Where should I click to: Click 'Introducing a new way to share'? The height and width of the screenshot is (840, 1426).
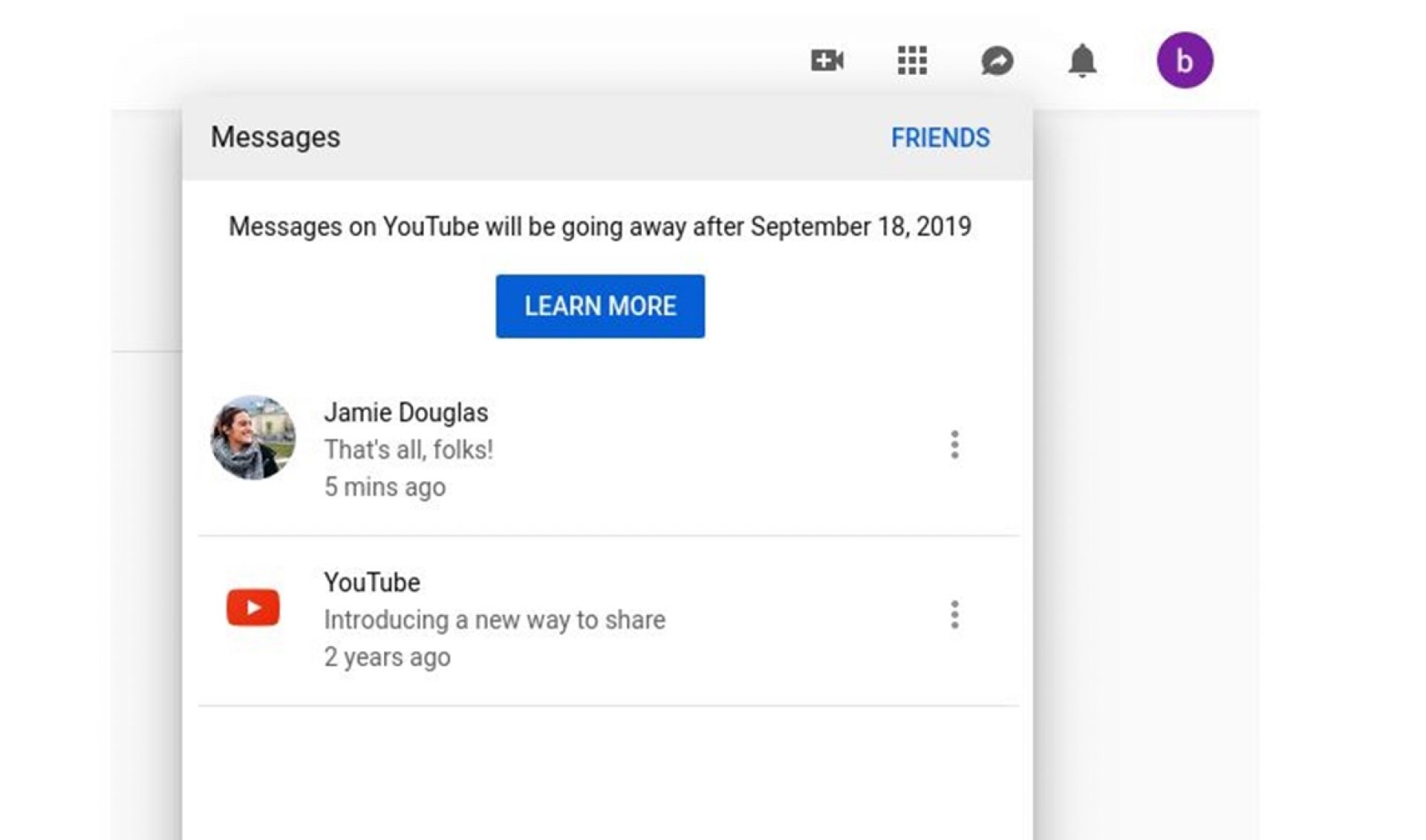[494, 619]
